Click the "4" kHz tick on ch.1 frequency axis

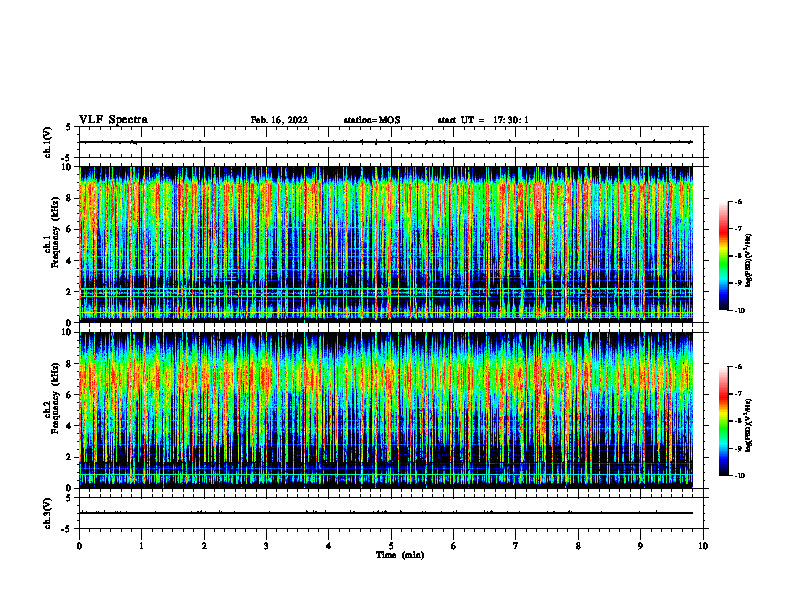click(70, 261)
